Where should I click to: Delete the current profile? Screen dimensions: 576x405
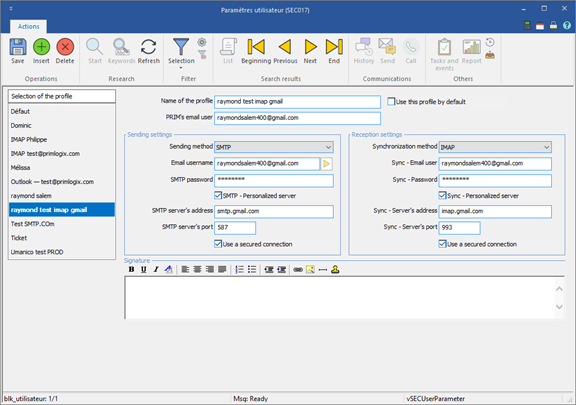pyautogui.click(x=65, y=51)
